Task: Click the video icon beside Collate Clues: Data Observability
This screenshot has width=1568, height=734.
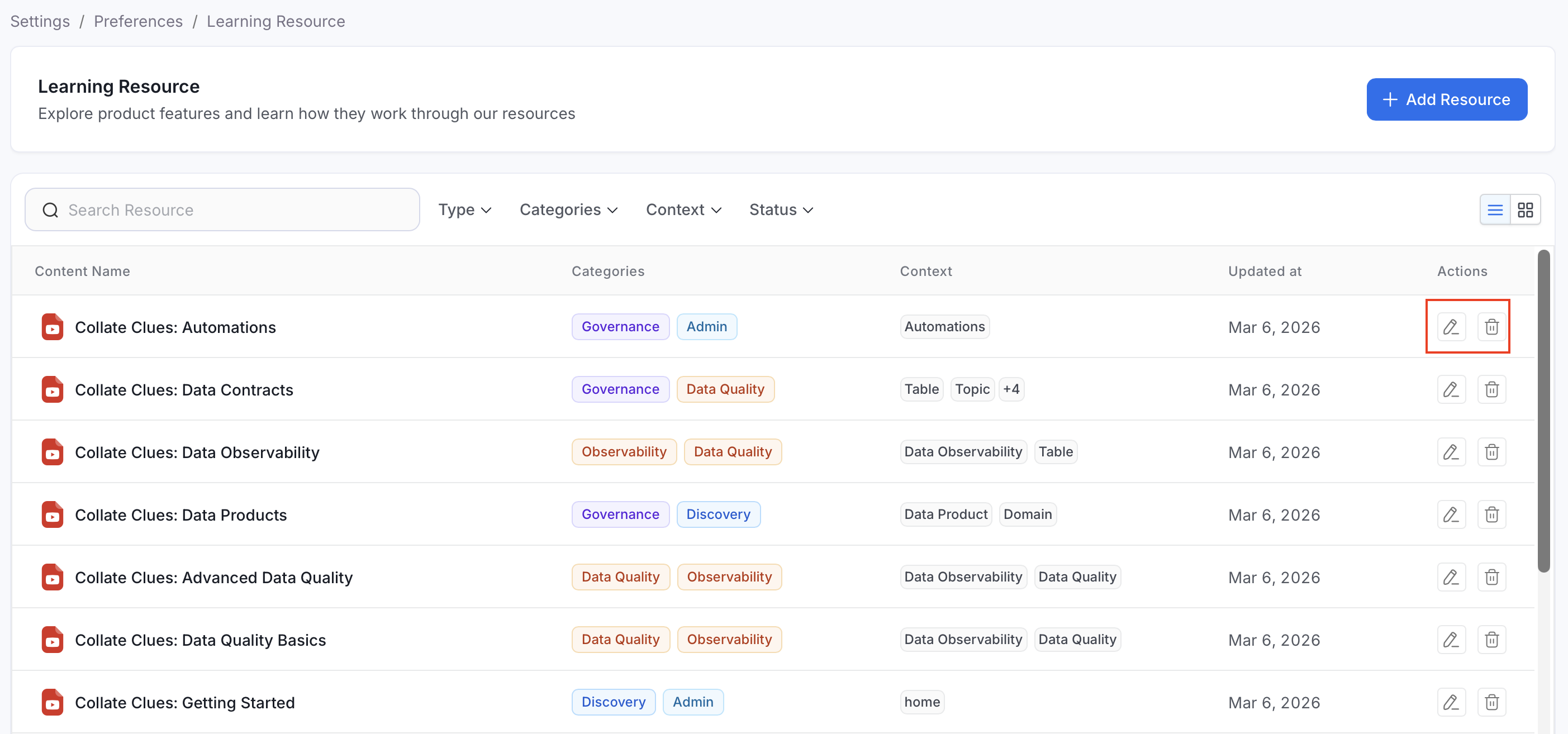Action: 53,452
